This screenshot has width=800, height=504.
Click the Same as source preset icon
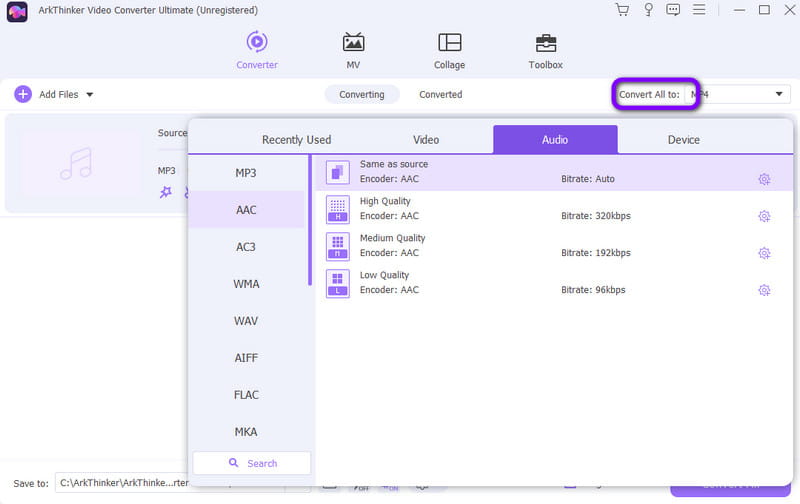point(338,172)
